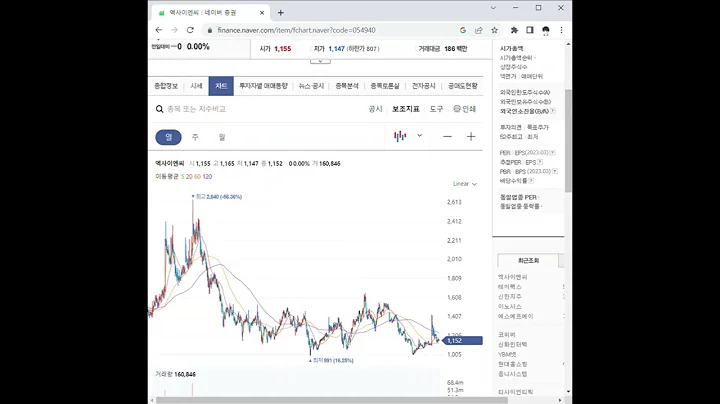The image size is (720, 404).
Task: Open the 전자공시 tab
Action: [423, 86]
